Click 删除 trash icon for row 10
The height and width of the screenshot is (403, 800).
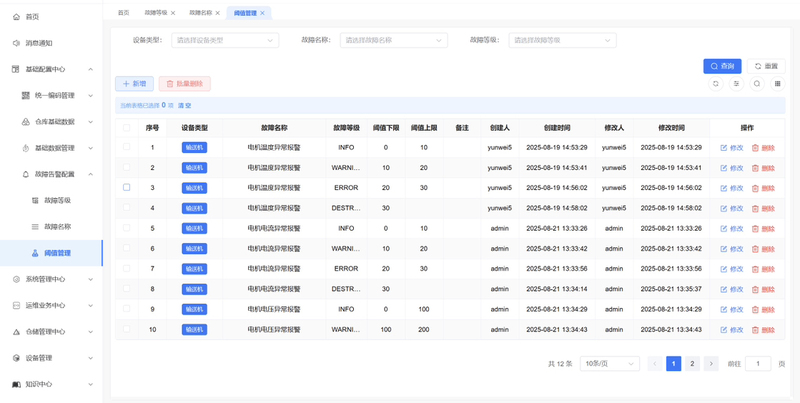tap(755, 330)
